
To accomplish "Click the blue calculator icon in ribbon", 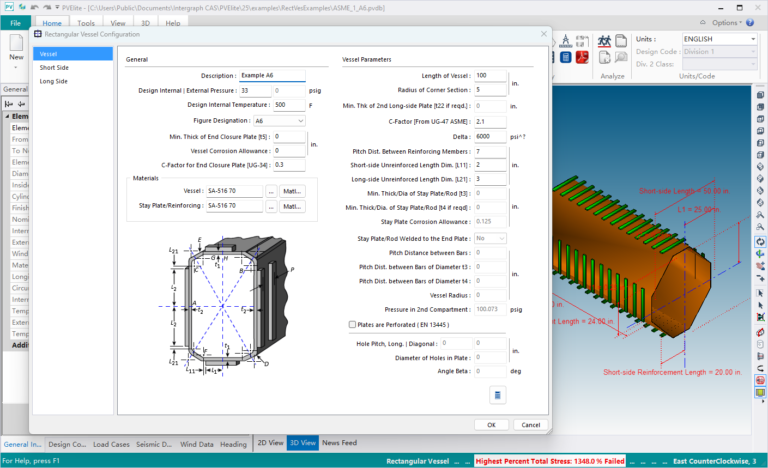I will (x=566, y=57).
